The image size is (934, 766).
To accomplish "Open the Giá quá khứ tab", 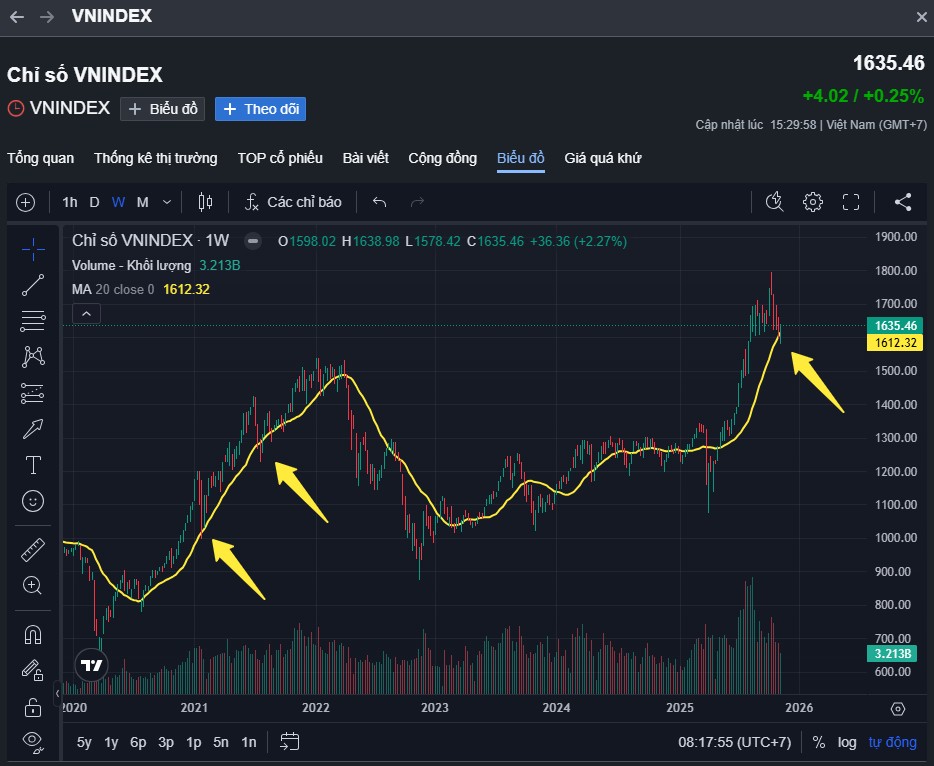I will [602, 158].
